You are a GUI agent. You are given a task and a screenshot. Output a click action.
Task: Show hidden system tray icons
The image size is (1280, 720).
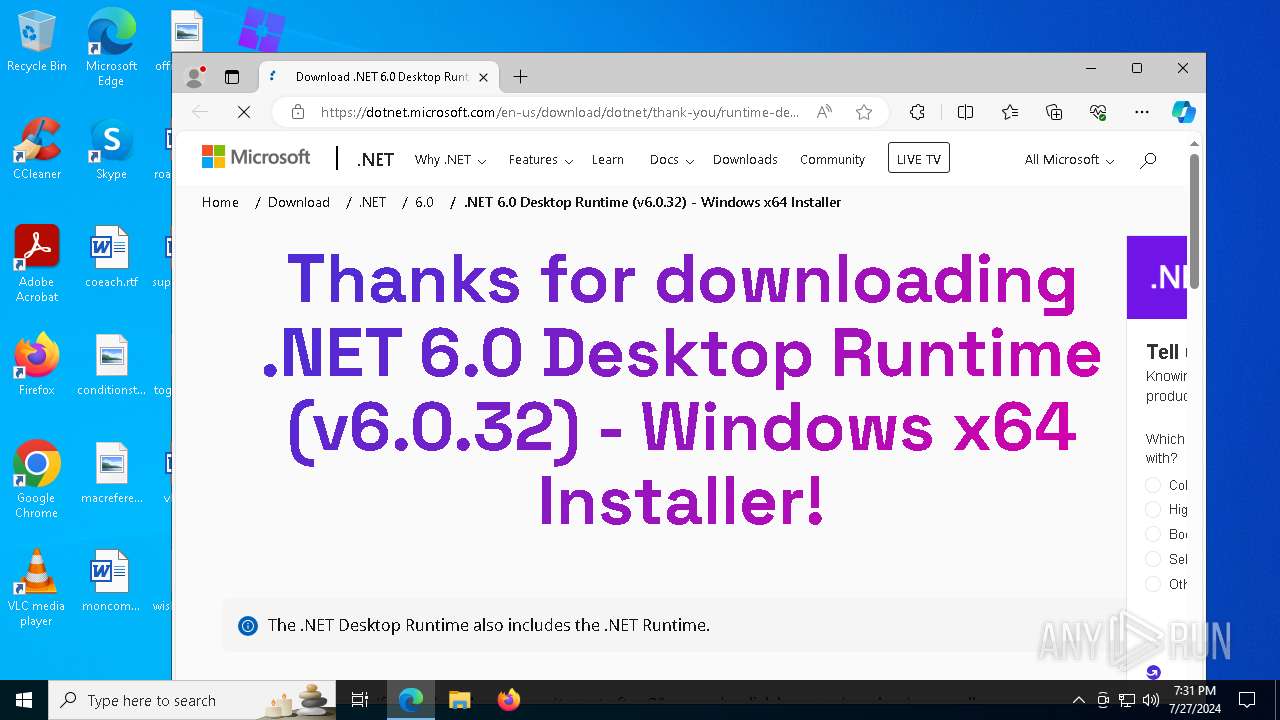click(x=1078, y=700)
